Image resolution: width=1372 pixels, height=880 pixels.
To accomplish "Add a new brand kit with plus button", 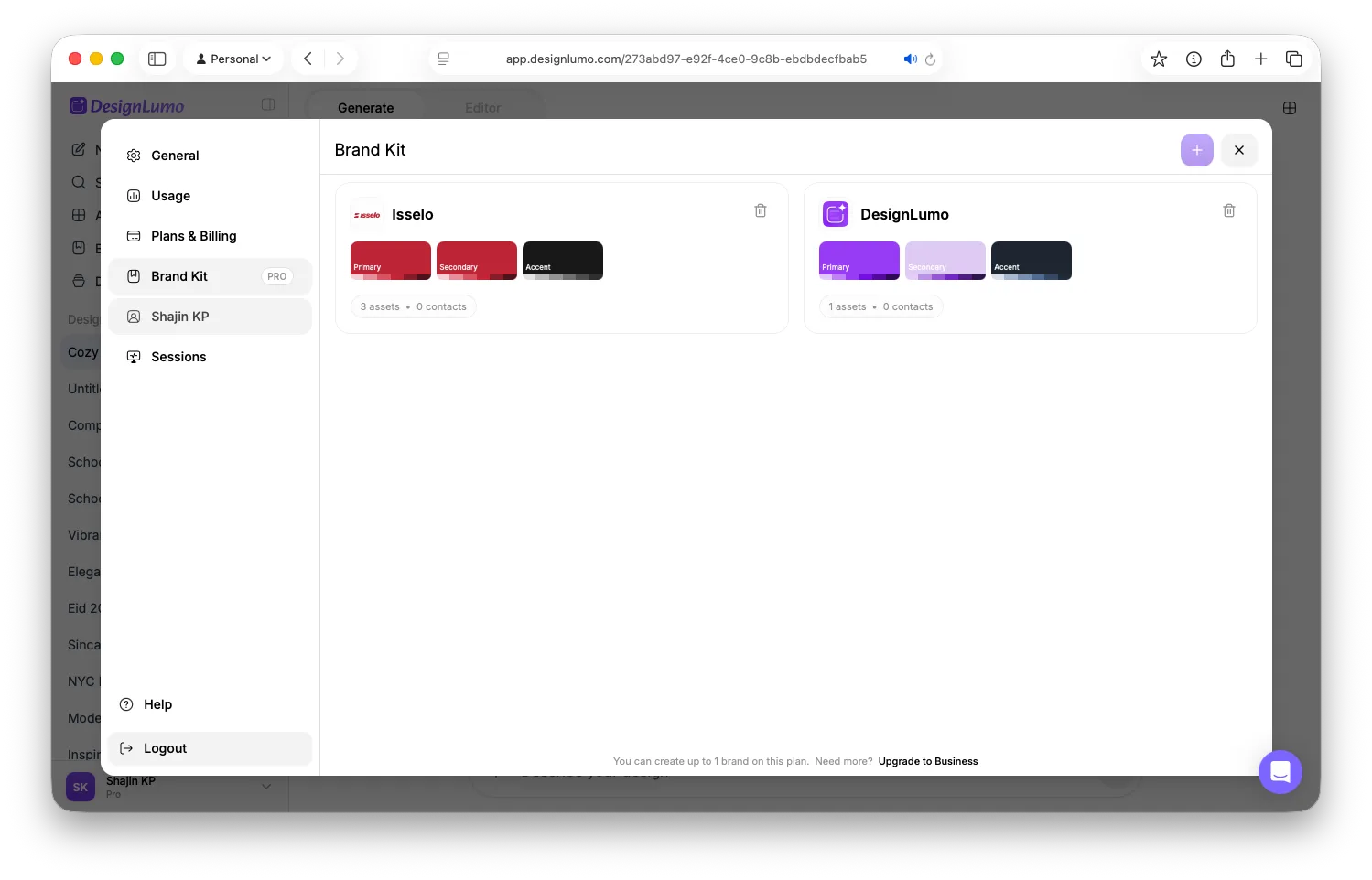I will pos(1196,150).
